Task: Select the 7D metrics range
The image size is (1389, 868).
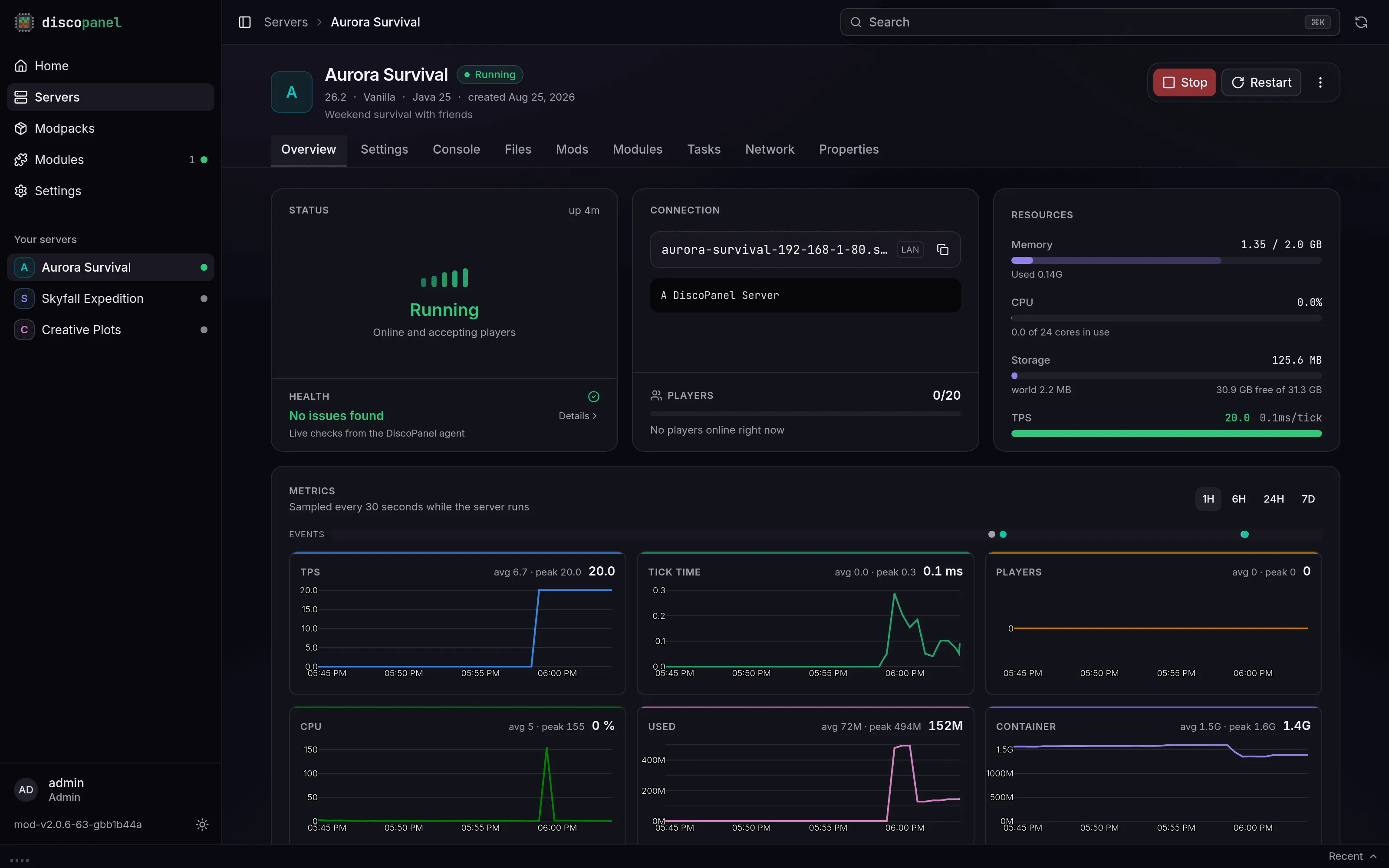Action: pyautogui.click(x=1308, y=499)
